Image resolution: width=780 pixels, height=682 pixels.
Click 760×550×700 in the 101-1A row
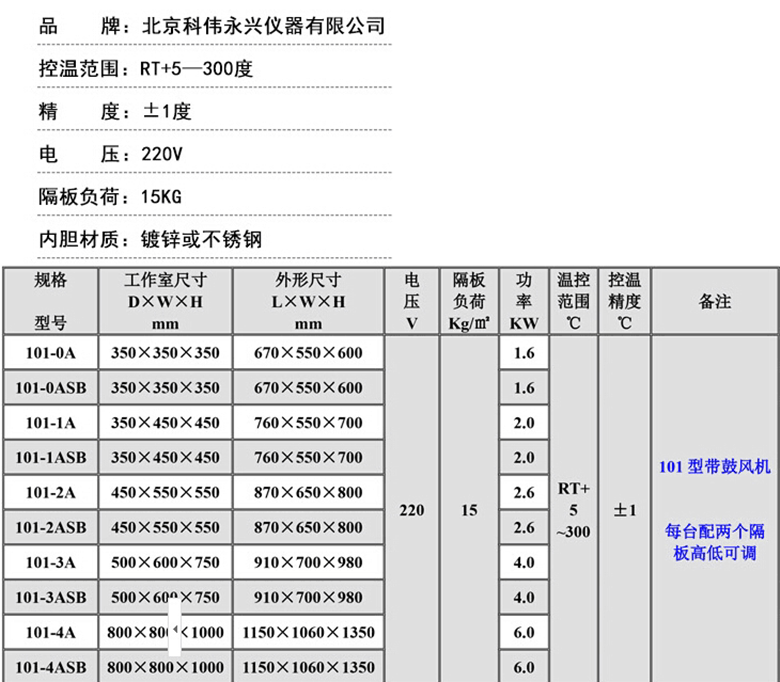click(x=308, y=422)
